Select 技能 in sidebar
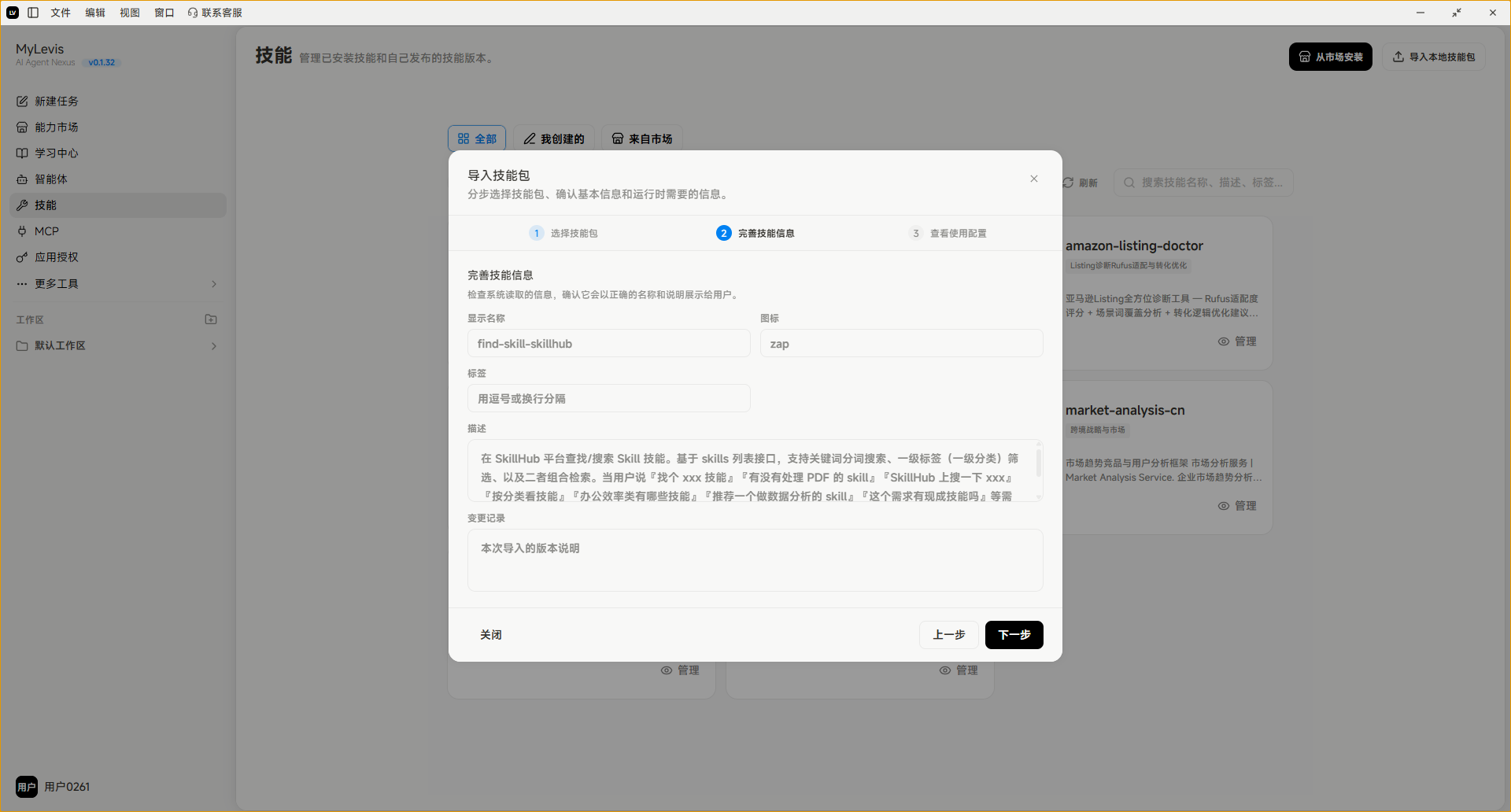The width and height of the screenshot is (1511, 812). tap(118, 205)
